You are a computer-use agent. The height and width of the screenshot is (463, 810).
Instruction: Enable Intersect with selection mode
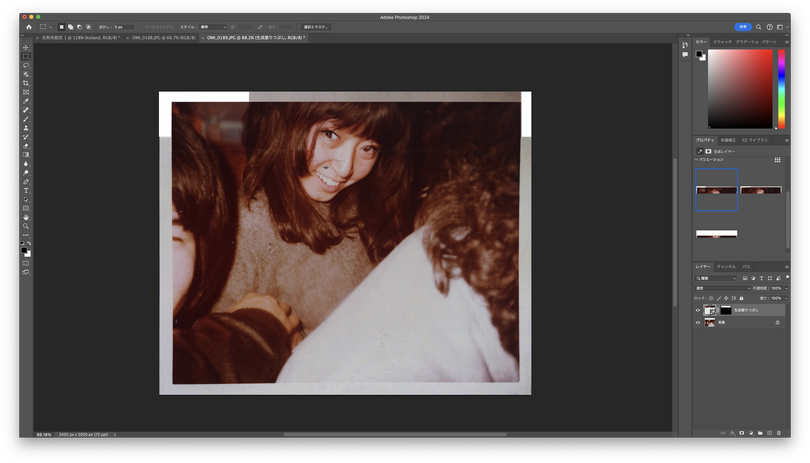click(x=88, y=27)
